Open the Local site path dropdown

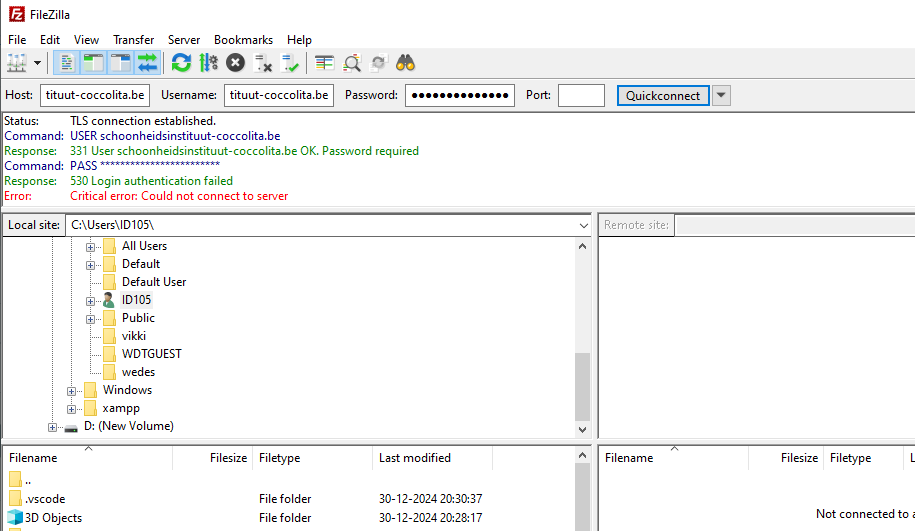[584, 225]
